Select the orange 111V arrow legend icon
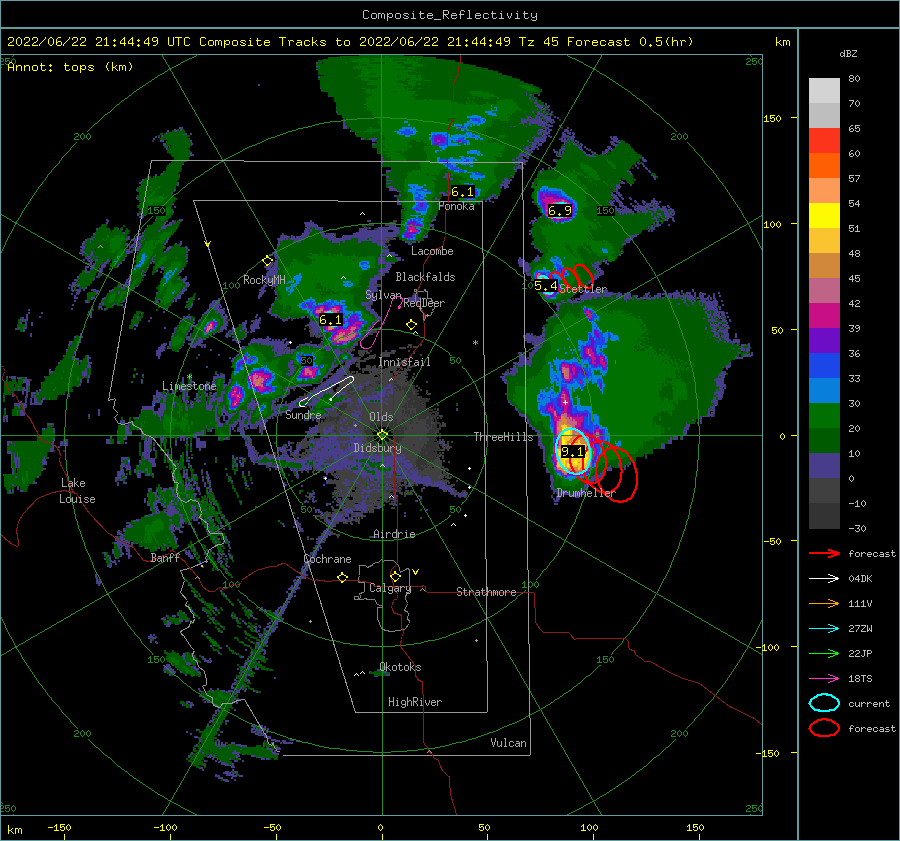Viewport: 900px width, 841px height. 824,603
